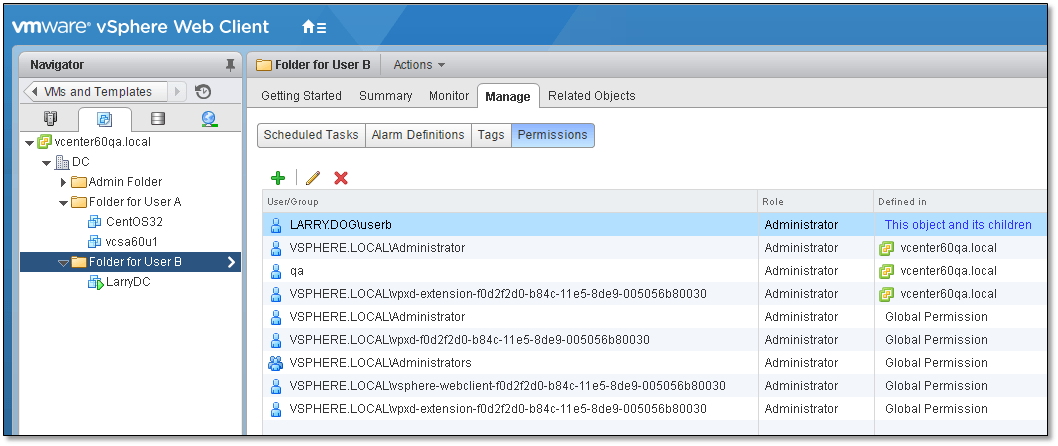Select the Manage tab
The width and height of the screenshot is (1058, 446).
click(507, 96)
